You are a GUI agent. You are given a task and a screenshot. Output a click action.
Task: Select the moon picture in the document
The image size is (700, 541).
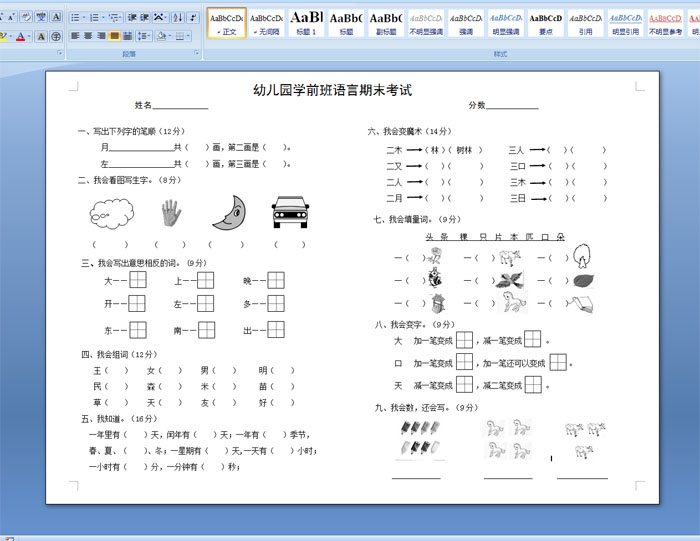tap(230, 213)
